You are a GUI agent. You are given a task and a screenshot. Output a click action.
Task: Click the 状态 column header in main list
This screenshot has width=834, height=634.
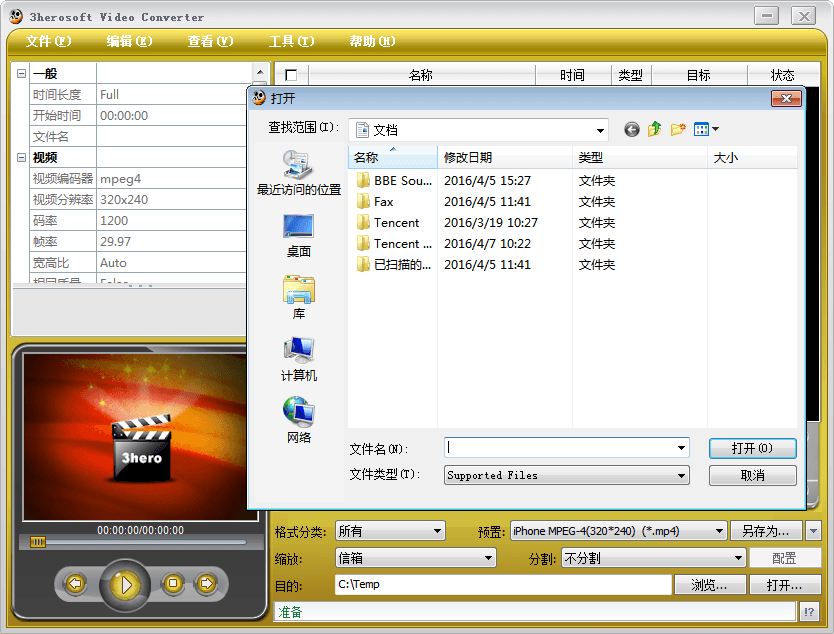point(783,75)
